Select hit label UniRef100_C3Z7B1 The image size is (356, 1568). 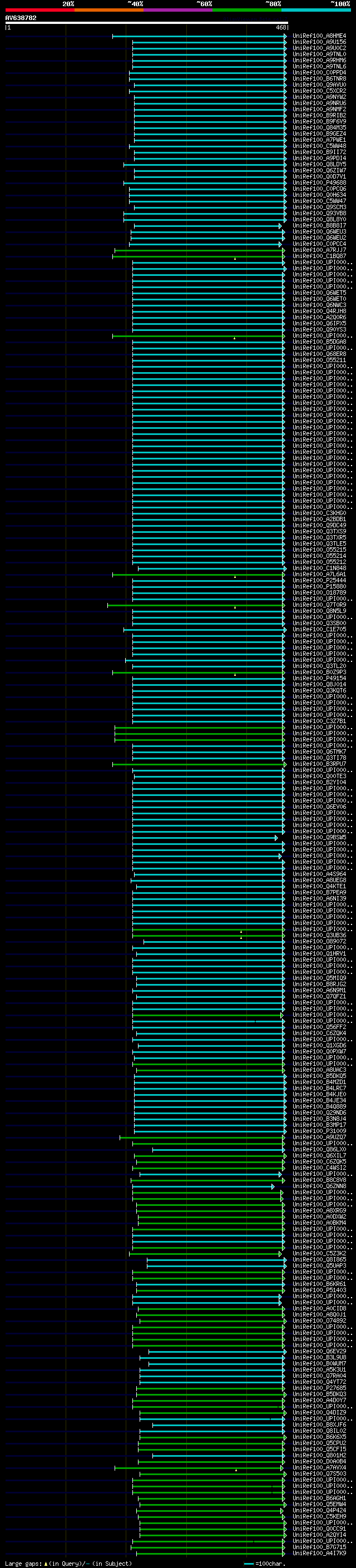pos(319,721)
